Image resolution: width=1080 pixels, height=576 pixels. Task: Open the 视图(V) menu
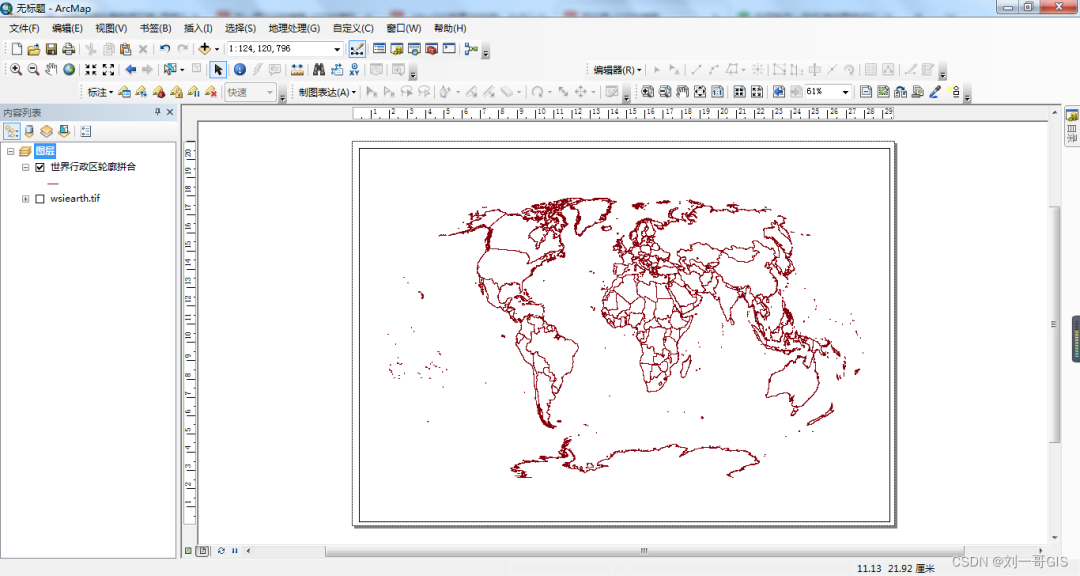[111, 28]
